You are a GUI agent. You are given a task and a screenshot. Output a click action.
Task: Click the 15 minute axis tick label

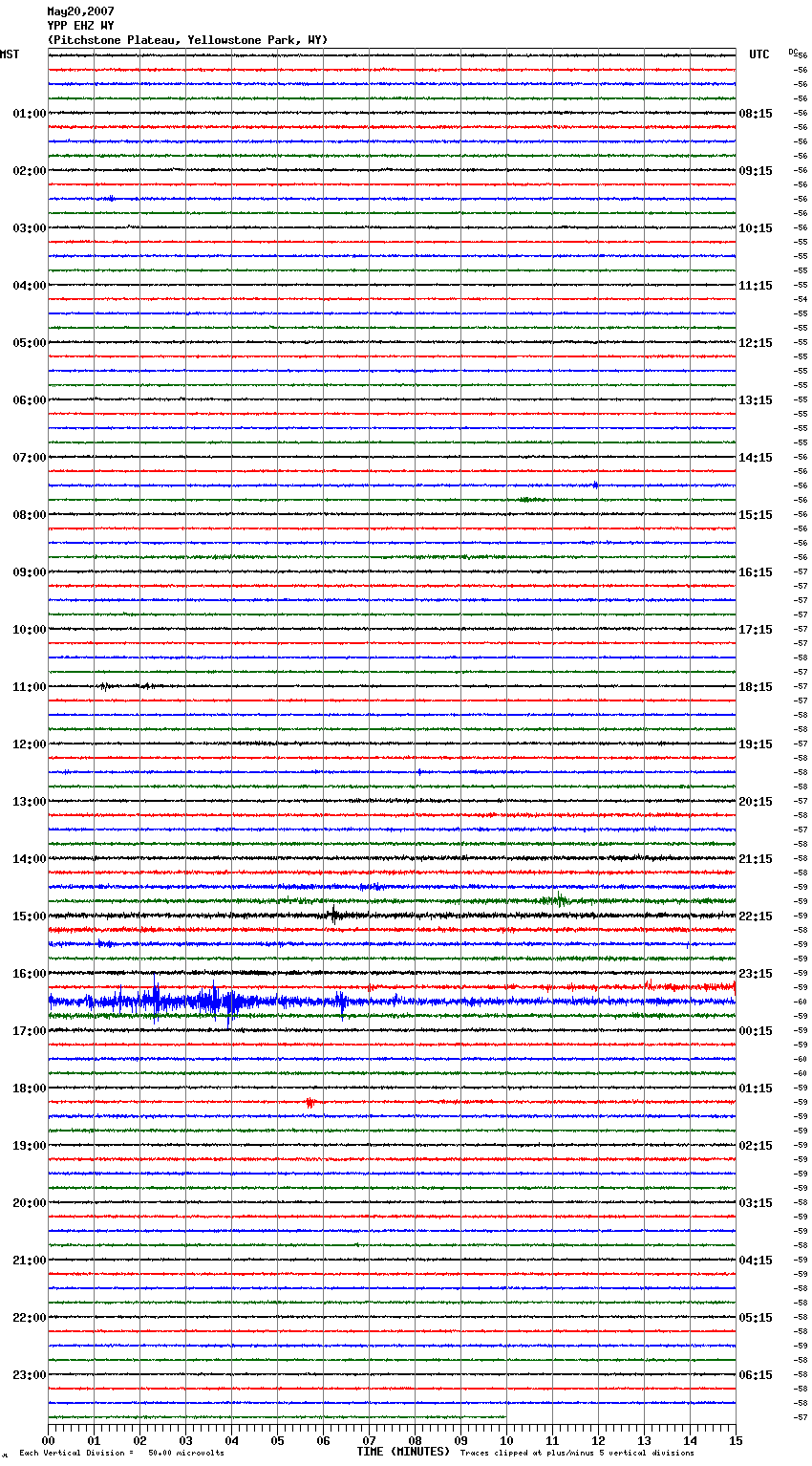[x=736, y=1440]
